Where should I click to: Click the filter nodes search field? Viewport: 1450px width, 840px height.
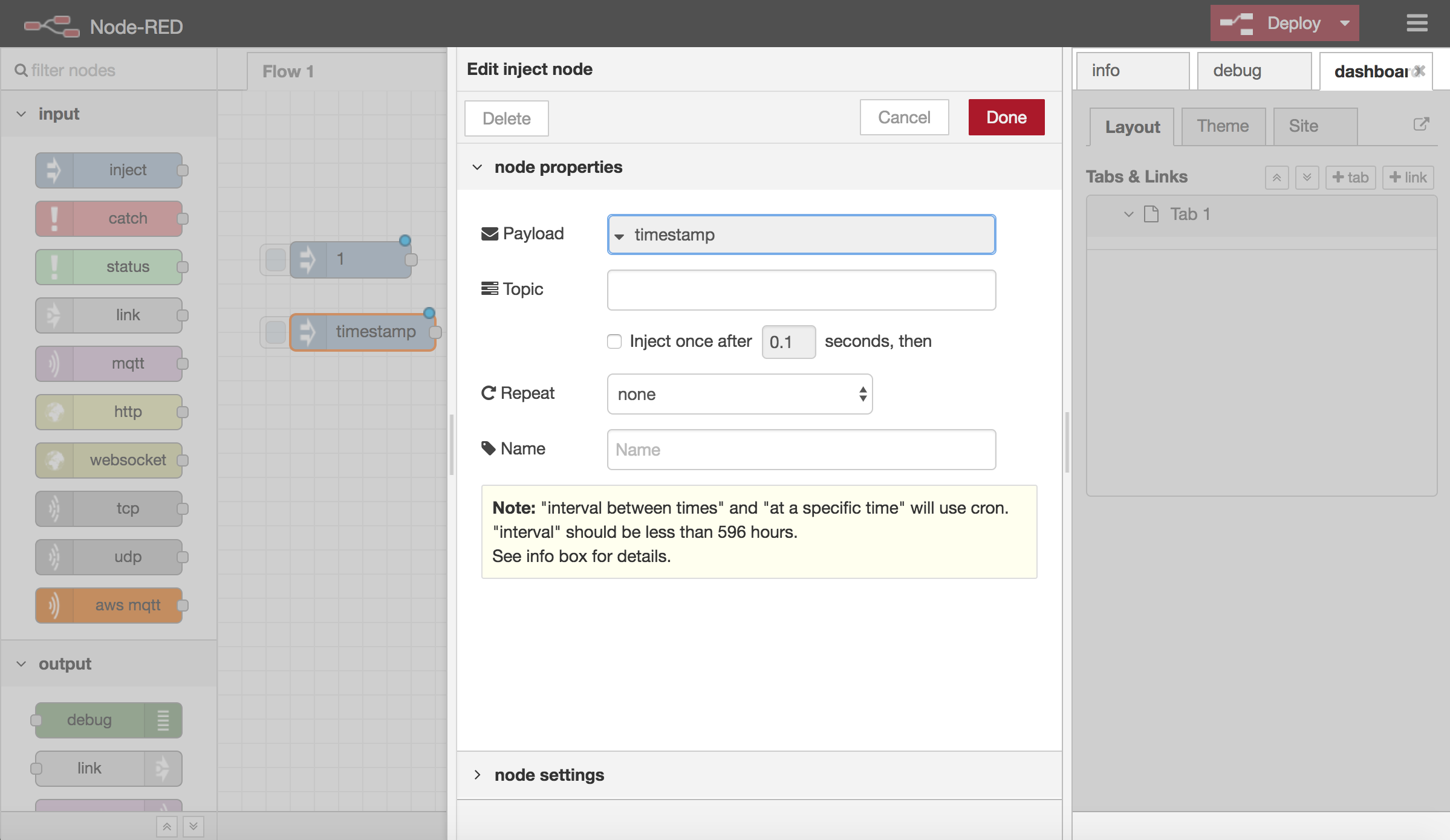click(109, 70)
